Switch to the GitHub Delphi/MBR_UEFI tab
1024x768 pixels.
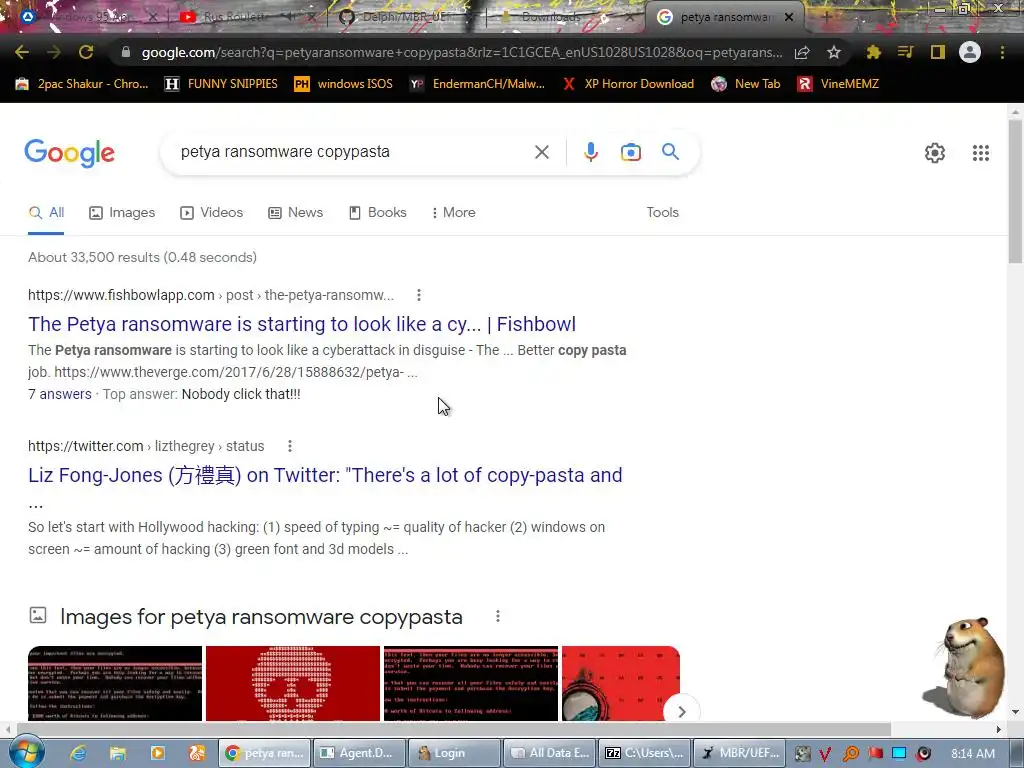pos(405,17)
